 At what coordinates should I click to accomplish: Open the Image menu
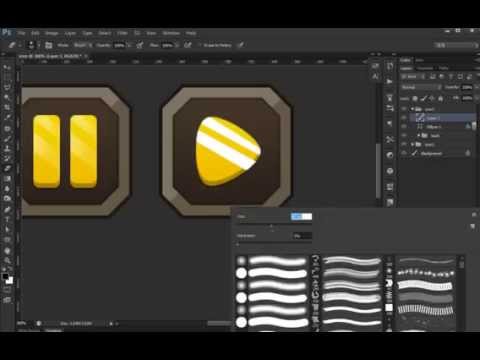click(52, 33)
